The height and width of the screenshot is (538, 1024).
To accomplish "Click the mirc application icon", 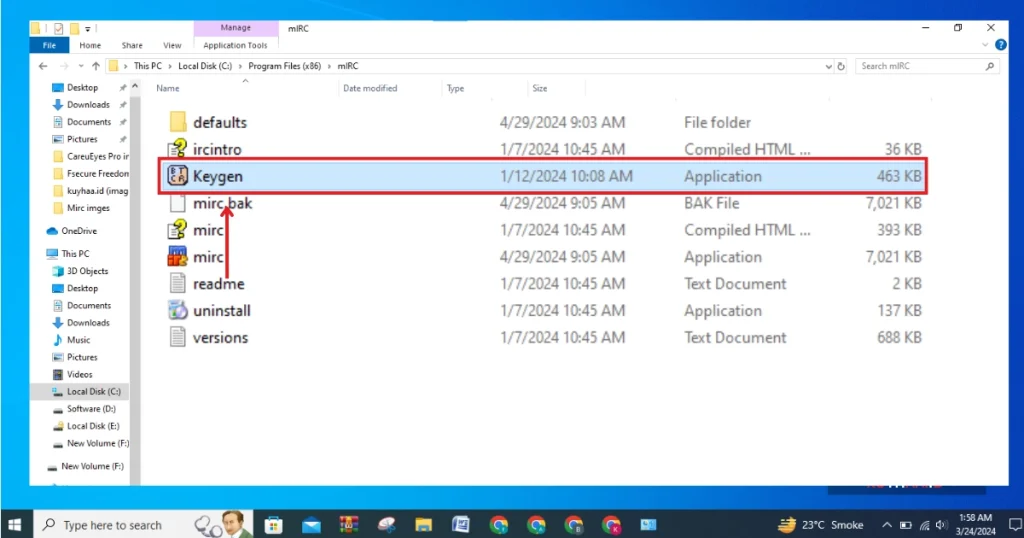I will point(177,257).
